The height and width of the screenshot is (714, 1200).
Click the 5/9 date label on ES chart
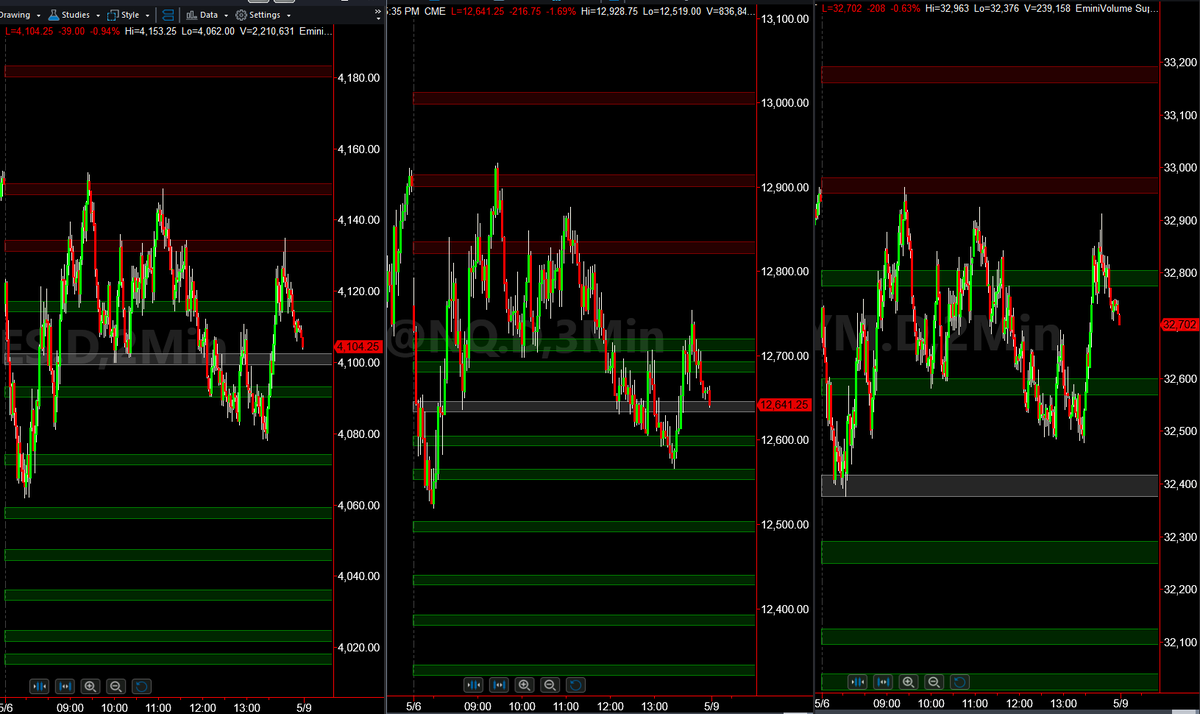coord(305,707)
